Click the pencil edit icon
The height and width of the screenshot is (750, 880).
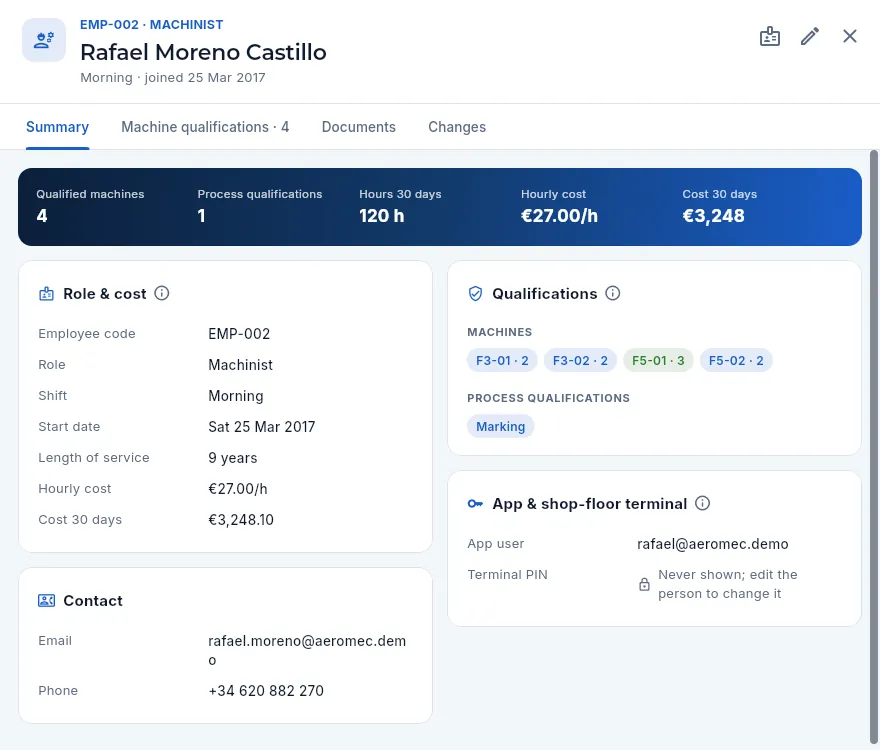(809, 36)
